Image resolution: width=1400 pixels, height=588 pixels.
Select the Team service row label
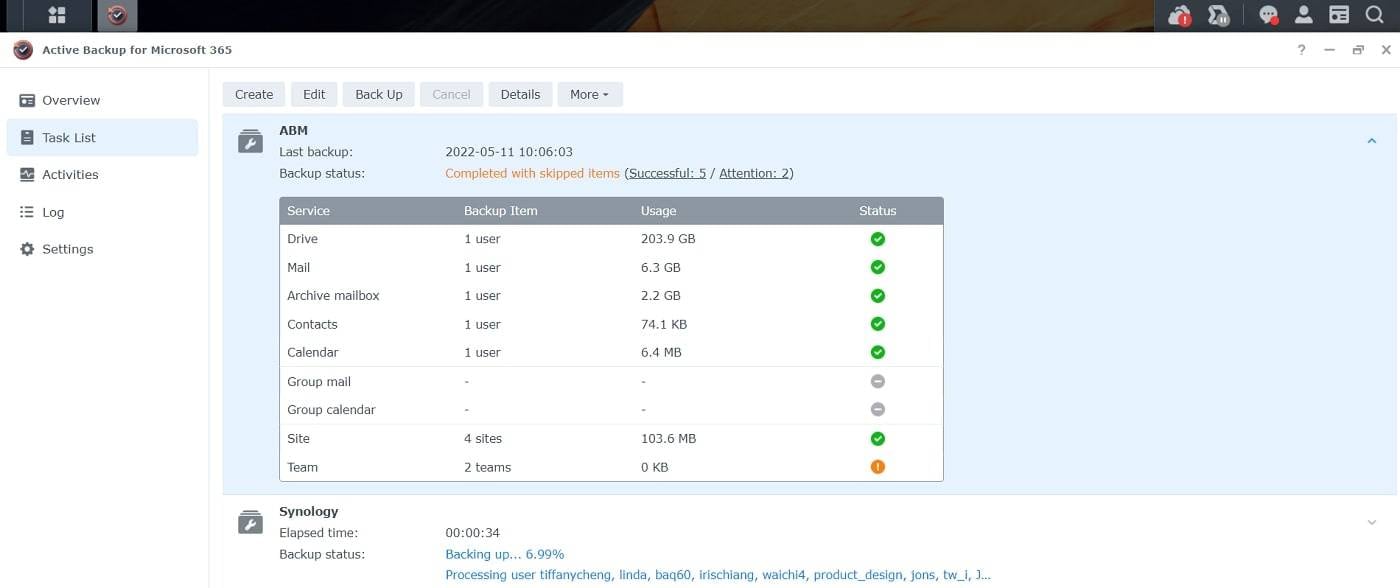(x=302, y=467)
